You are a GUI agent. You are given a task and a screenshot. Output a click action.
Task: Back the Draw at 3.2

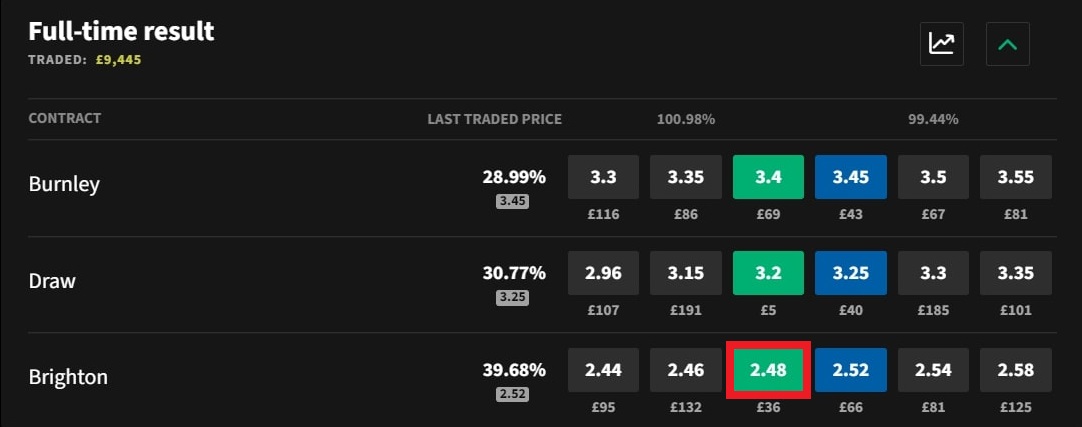(x=768, y=273)
